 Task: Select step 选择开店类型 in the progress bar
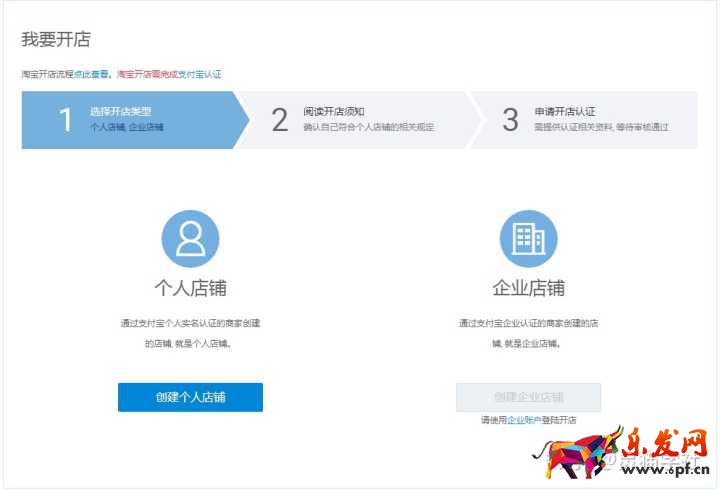point(120,112)
